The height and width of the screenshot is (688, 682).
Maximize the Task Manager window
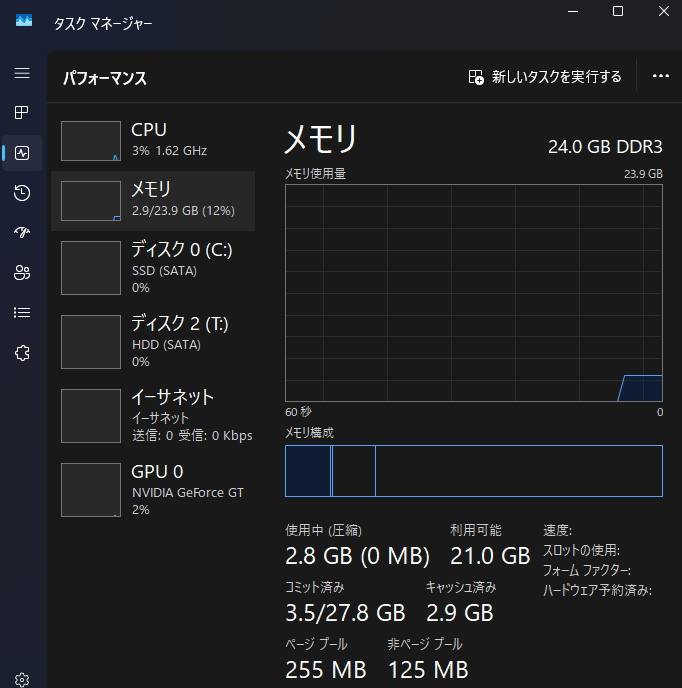coord(618,12)
